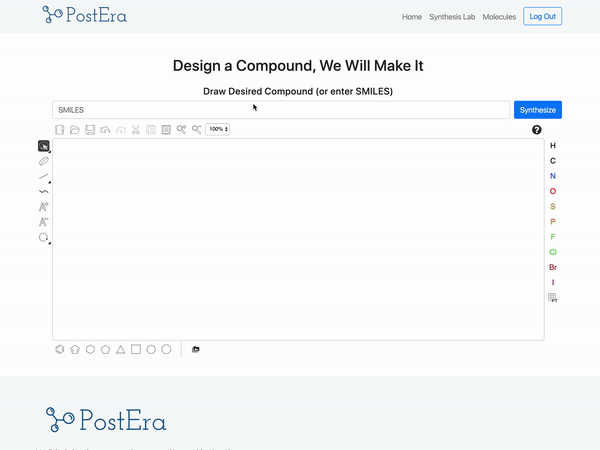This screenshot has height=450, width=600.
Task: Open the periodic table icon
Action: coord(553,298)
